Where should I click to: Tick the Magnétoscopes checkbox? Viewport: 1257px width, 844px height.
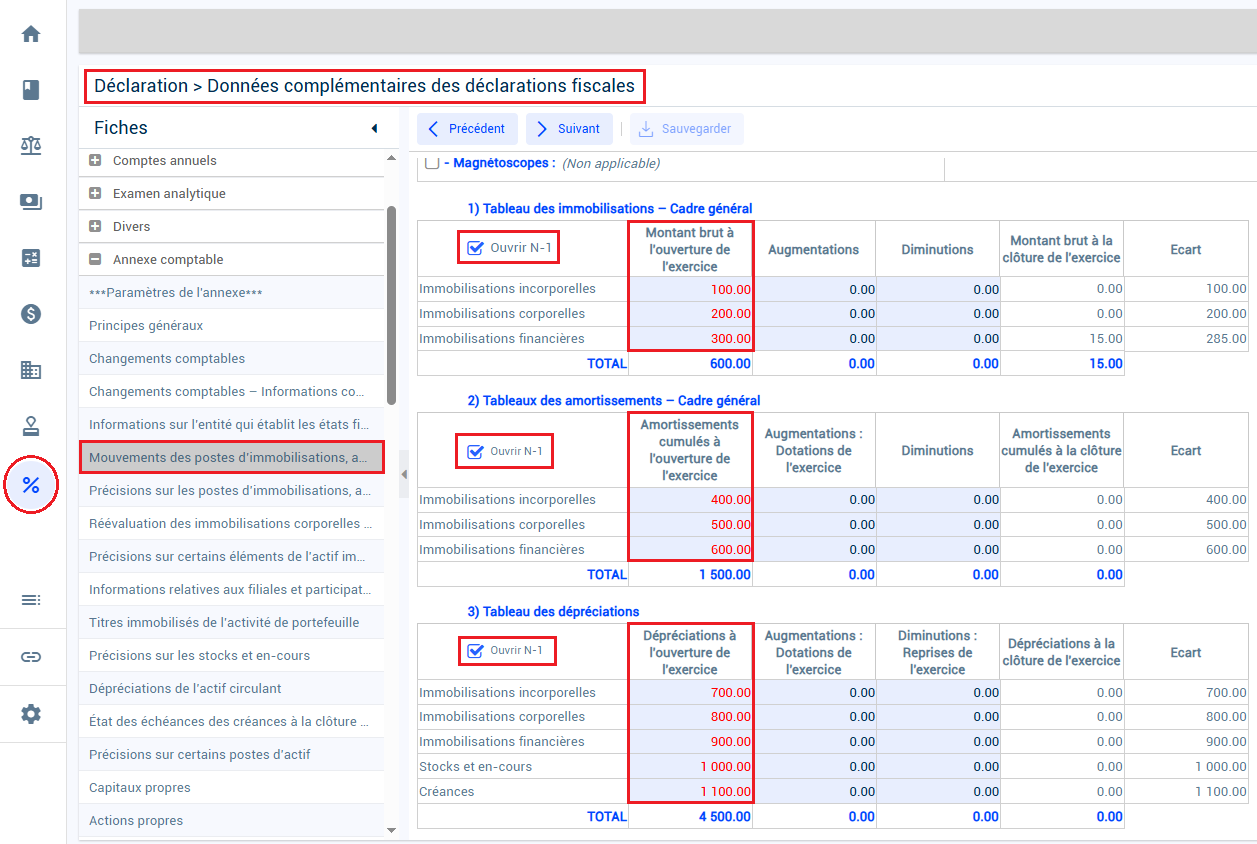[432, 163]
